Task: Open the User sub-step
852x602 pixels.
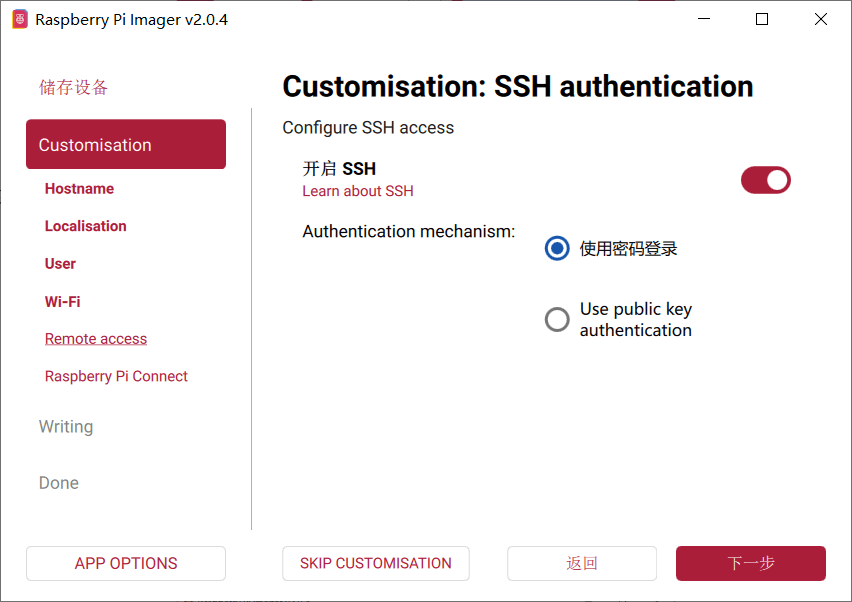Action: pyautogui.click(x=60, y=264)
